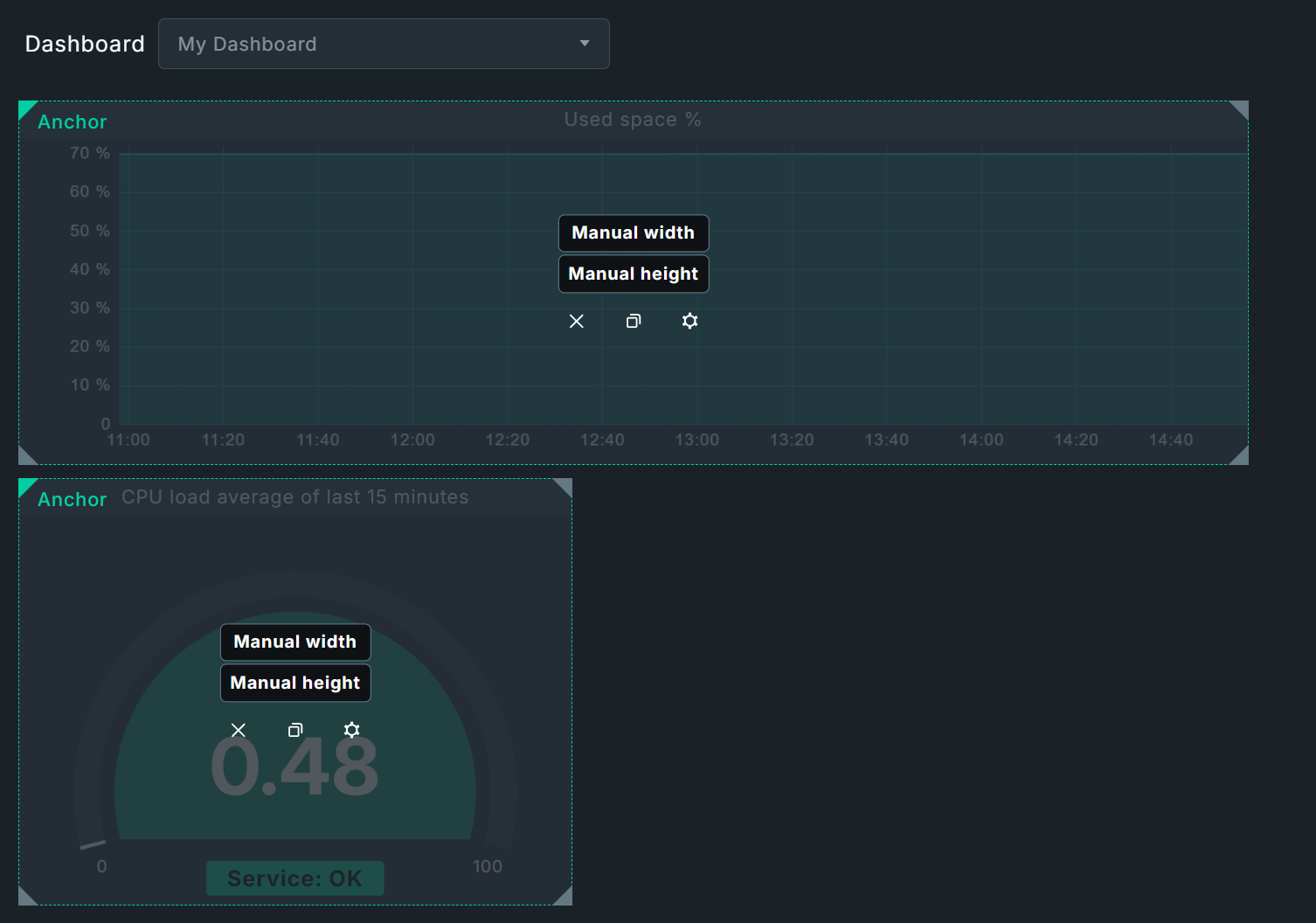Click the CPU load average widget title
The image size is (1316, 923).
pos(294,496)
